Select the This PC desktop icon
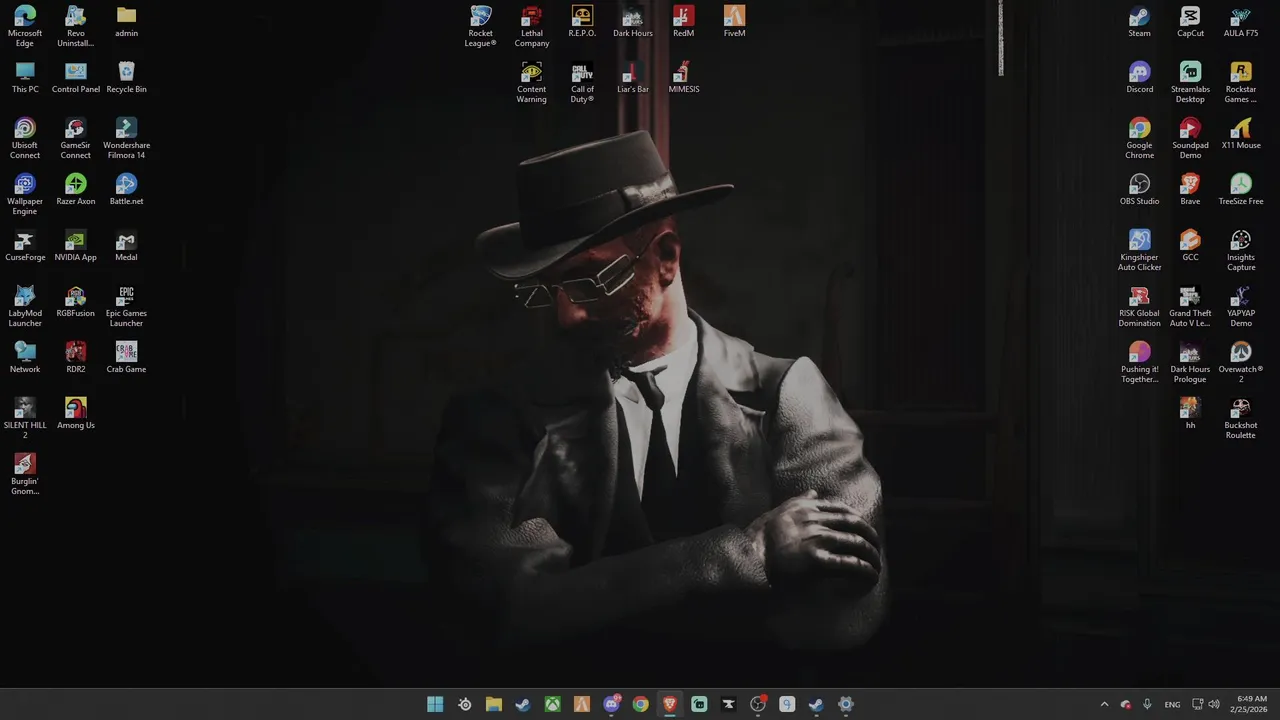 click(x=25, y=77)
